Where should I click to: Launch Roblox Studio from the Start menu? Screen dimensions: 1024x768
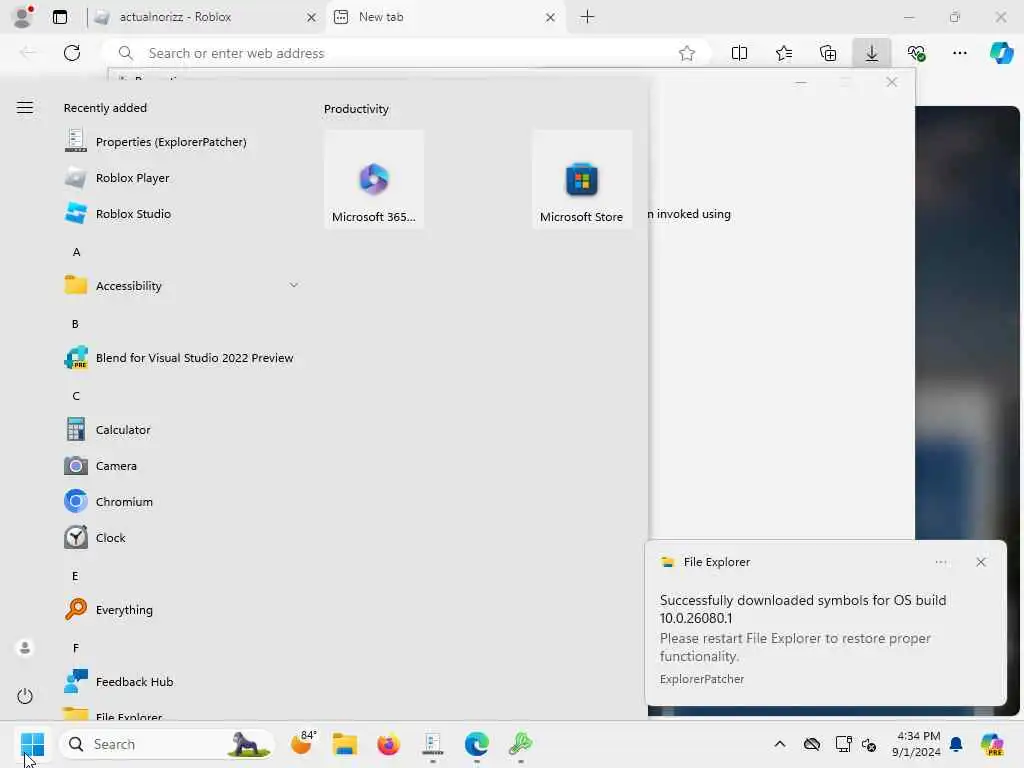coord(118,214)
